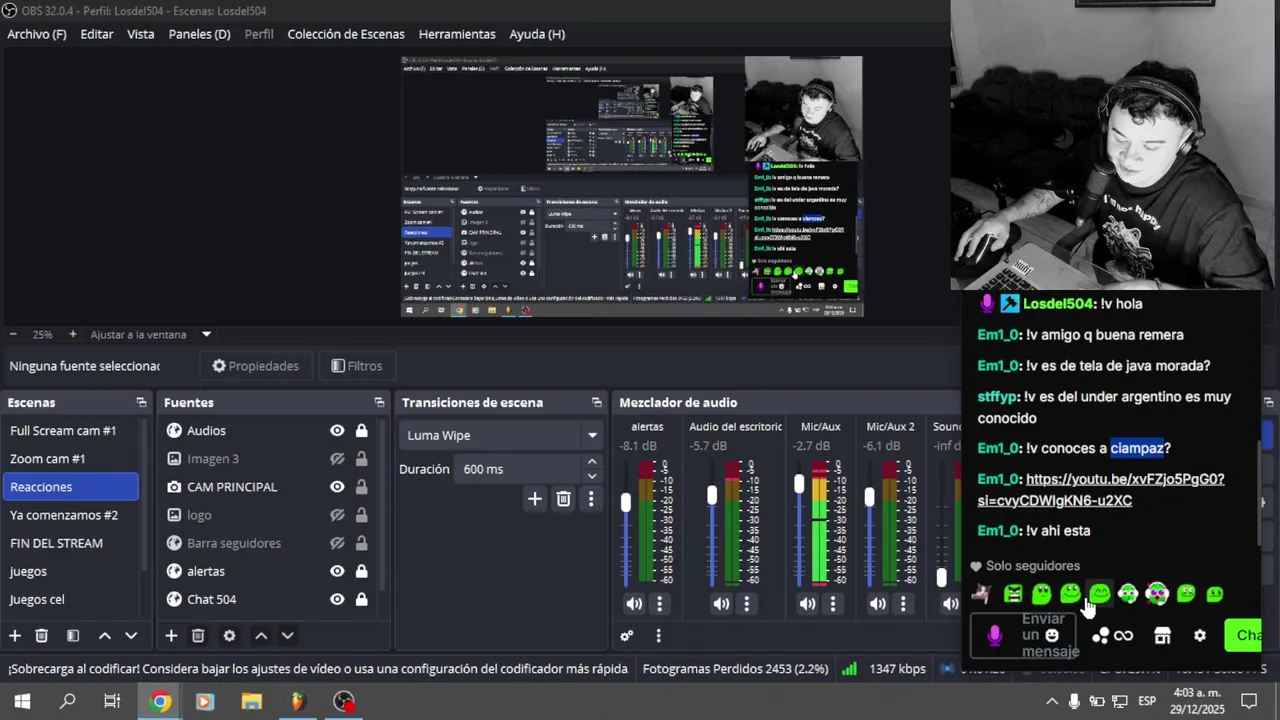This screenshot has width=1280, height=720.
Task: Open the Editar menu
Action: pyautogui.click(x=97, y=34)
